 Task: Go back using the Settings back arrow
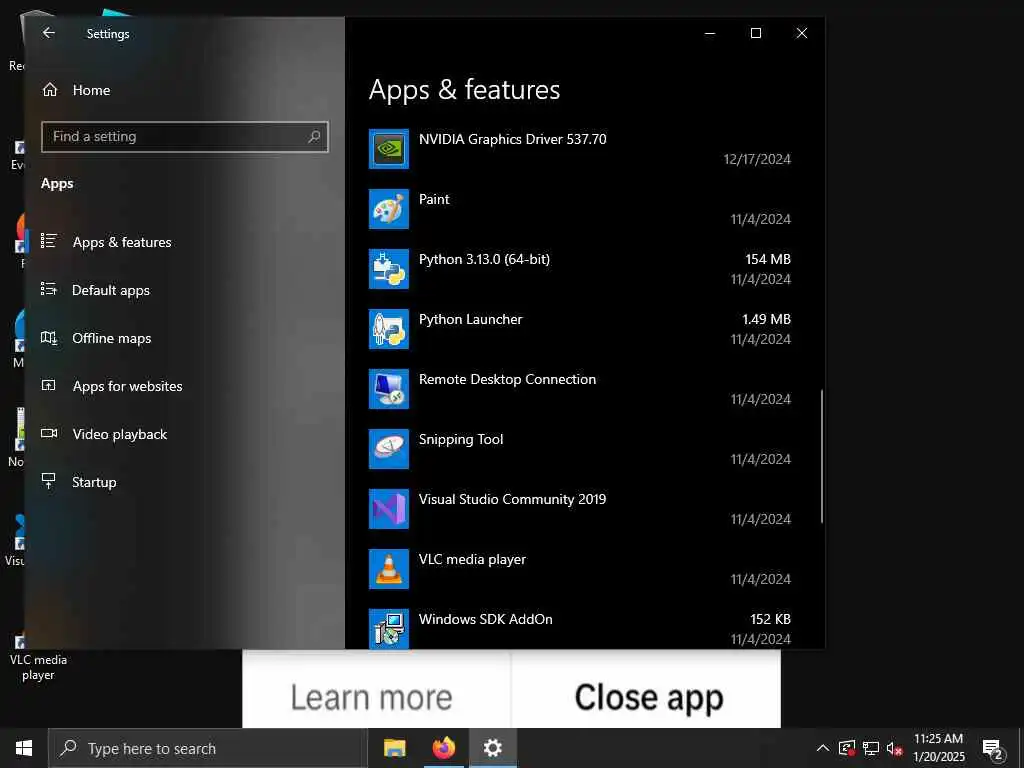click(49, 33)
